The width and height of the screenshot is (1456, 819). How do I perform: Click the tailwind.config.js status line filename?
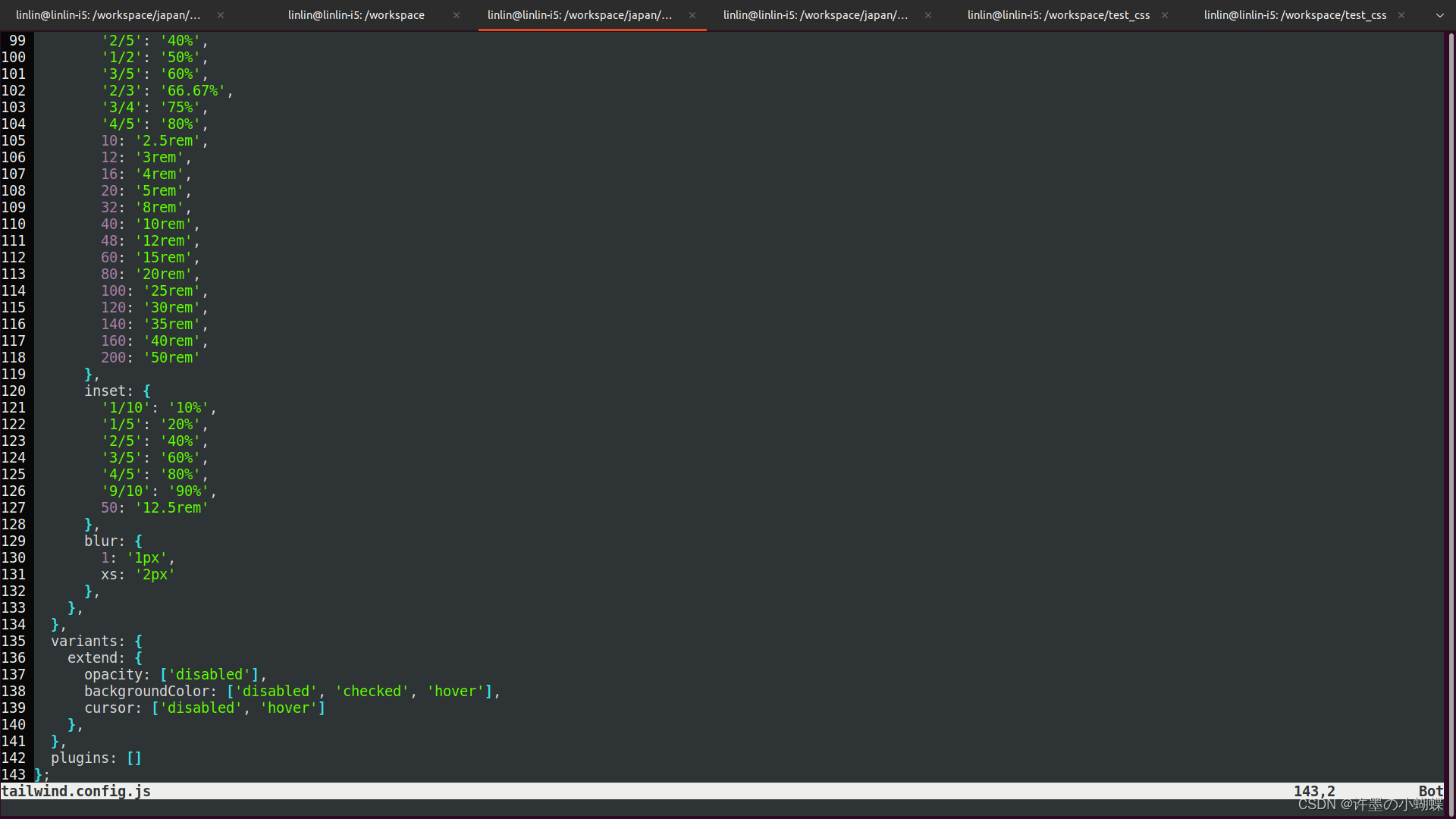point(76,792)
